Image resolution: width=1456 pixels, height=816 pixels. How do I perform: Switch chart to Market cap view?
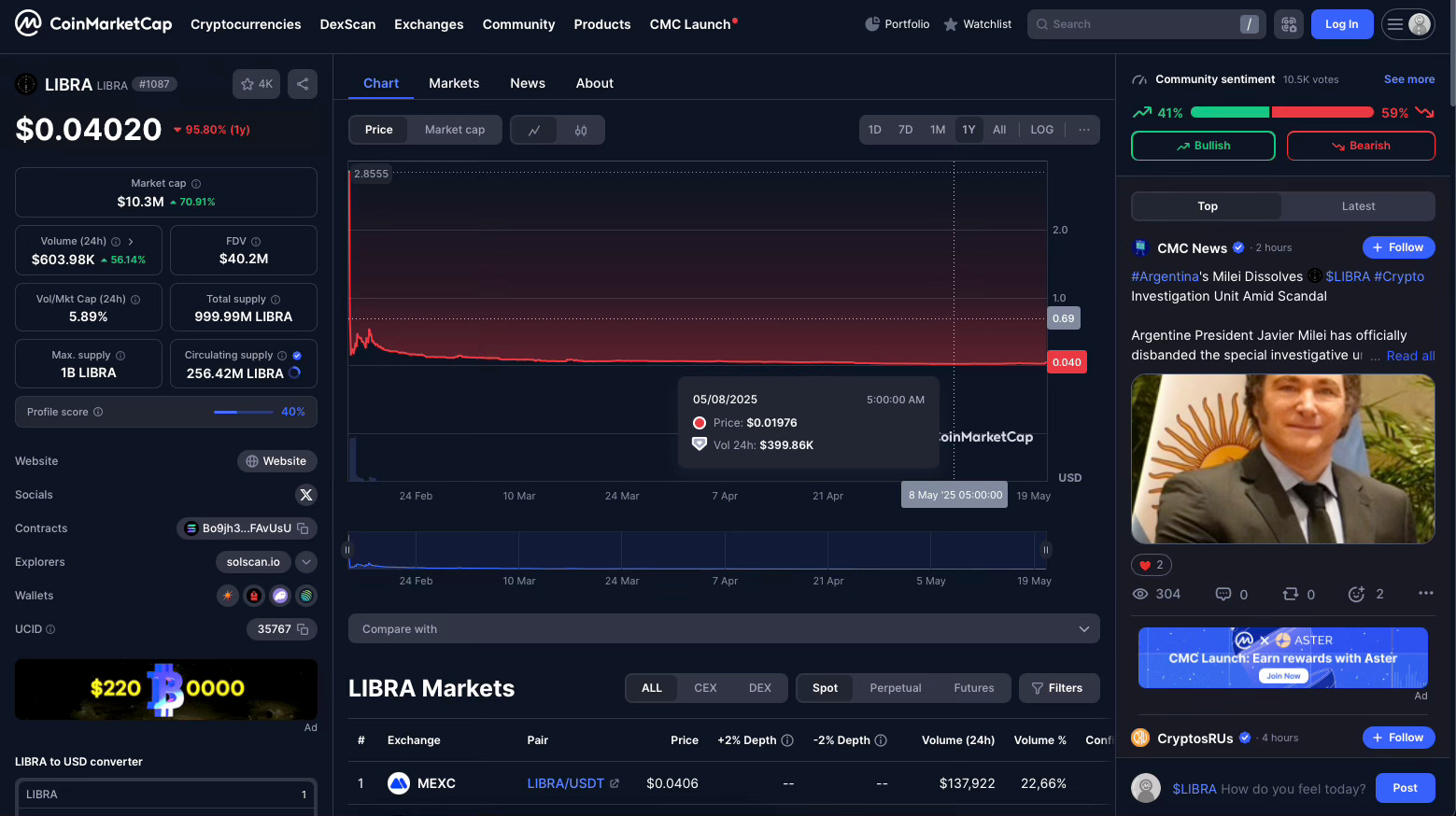455,130
